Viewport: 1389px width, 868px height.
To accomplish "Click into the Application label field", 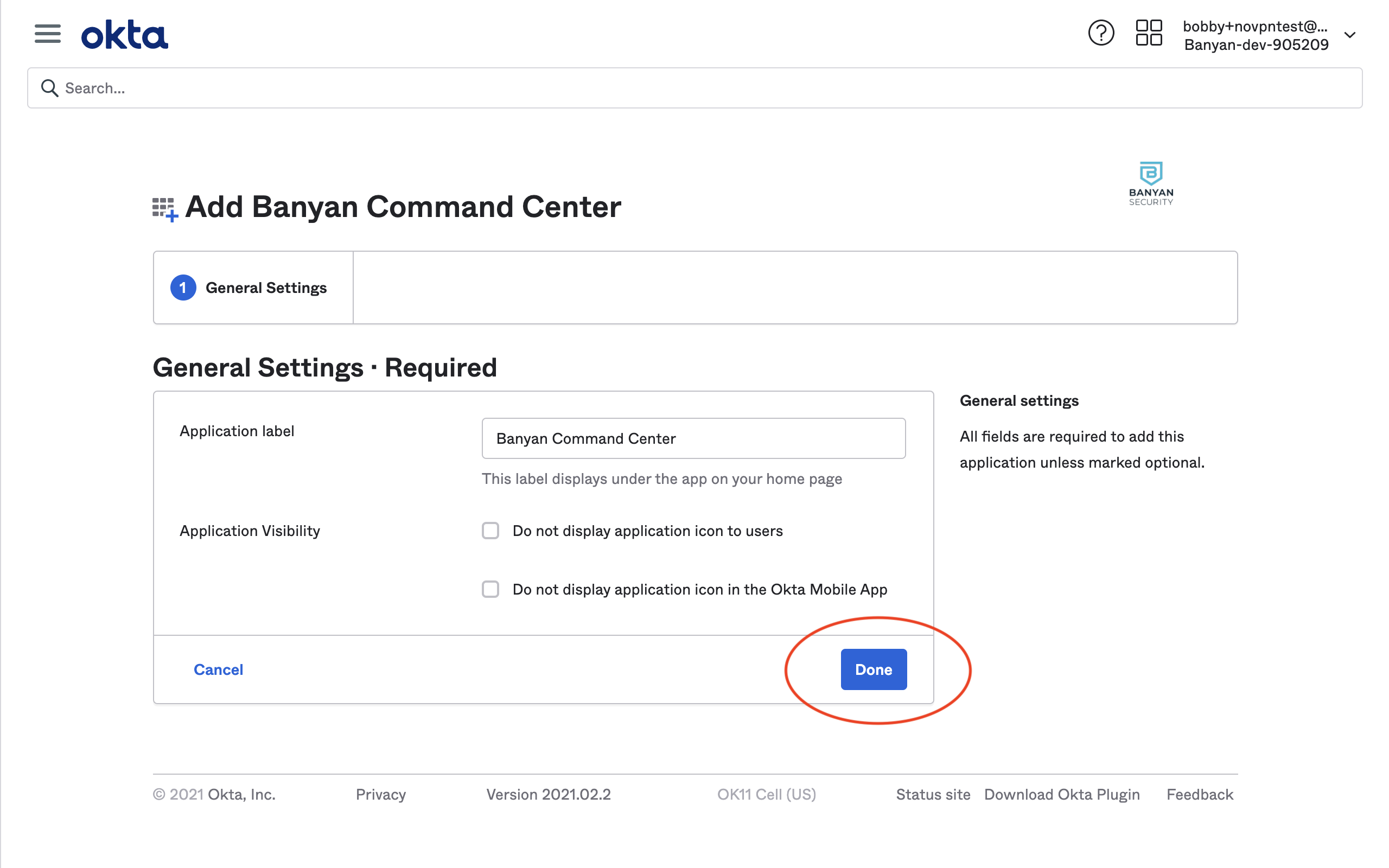I will (693, 438).
